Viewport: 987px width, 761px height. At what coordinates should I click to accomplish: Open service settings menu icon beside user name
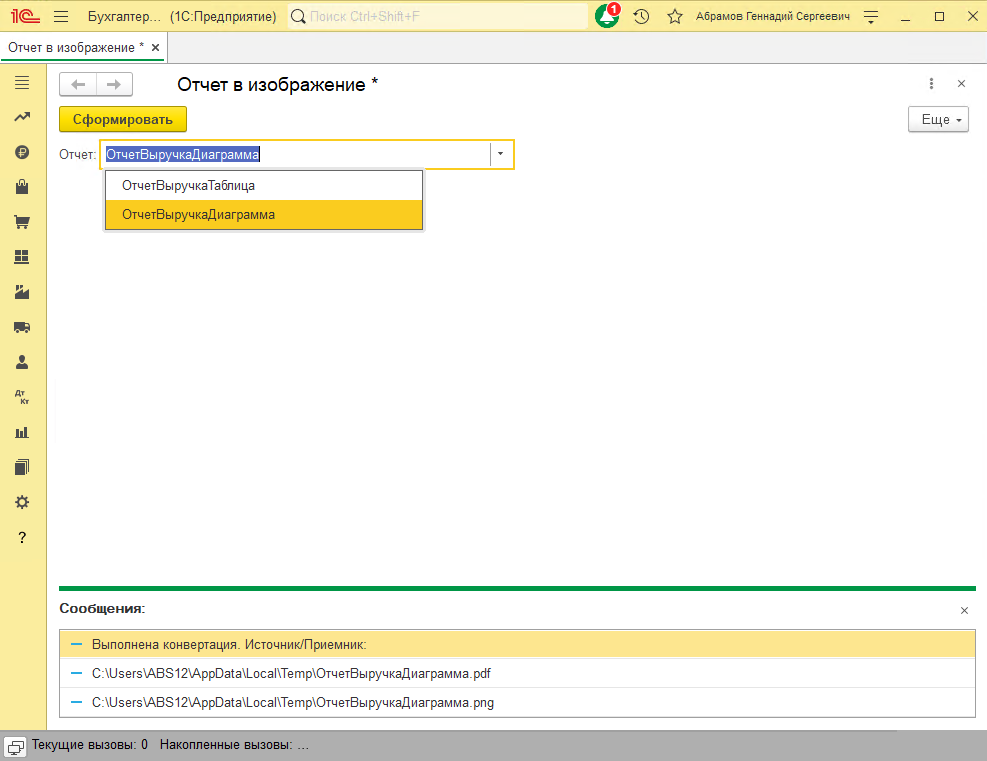pos(871,17)
